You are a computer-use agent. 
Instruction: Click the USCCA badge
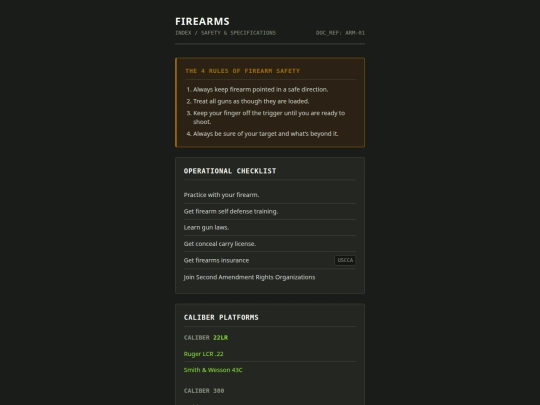coord(345,260)
